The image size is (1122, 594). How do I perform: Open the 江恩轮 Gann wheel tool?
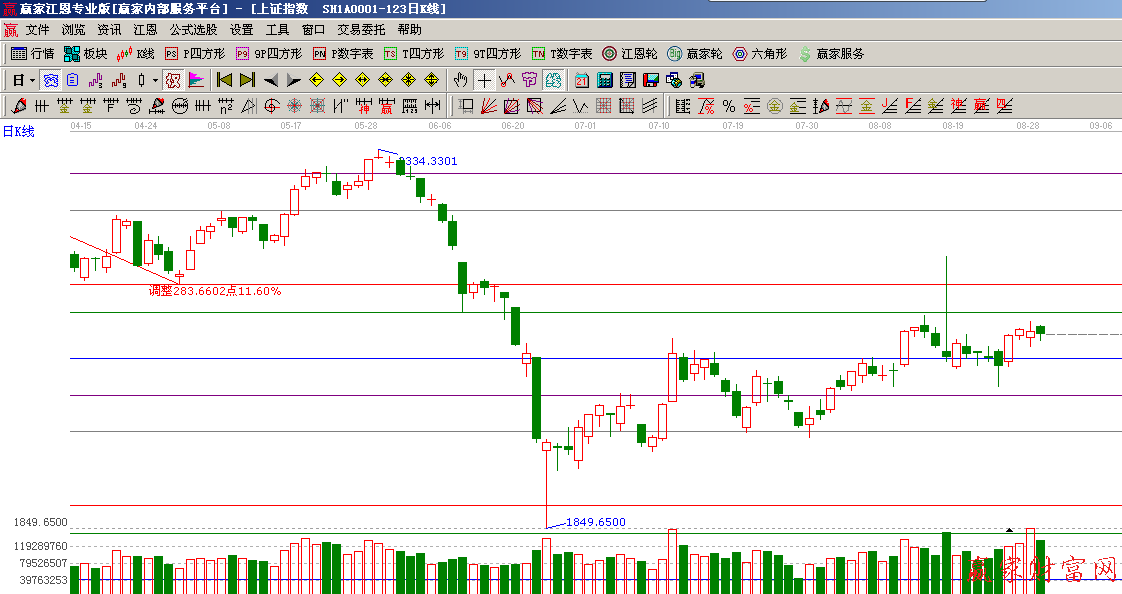[629, 54]
